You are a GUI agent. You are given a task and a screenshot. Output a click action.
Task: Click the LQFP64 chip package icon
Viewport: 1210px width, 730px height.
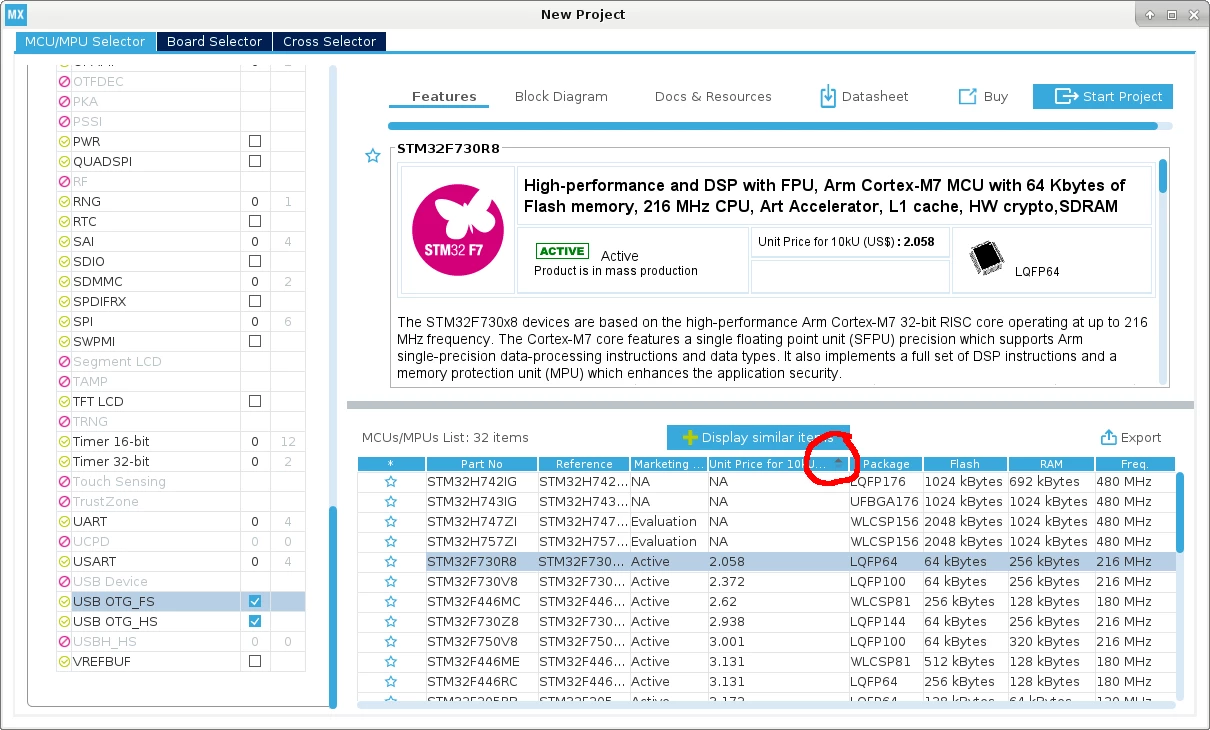pyautogui.click(x=987, y=260)
